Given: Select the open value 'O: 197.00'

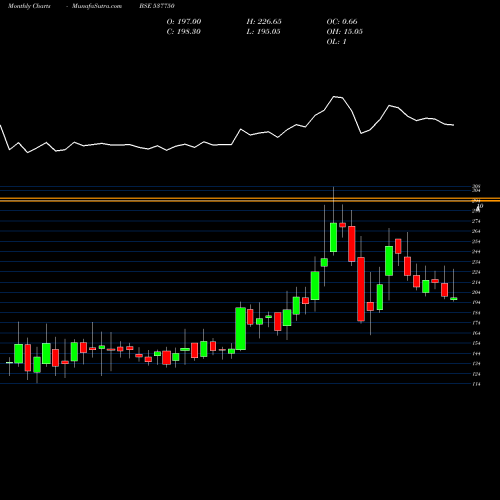Looking at the screenshot, I should tap(184, 22).
